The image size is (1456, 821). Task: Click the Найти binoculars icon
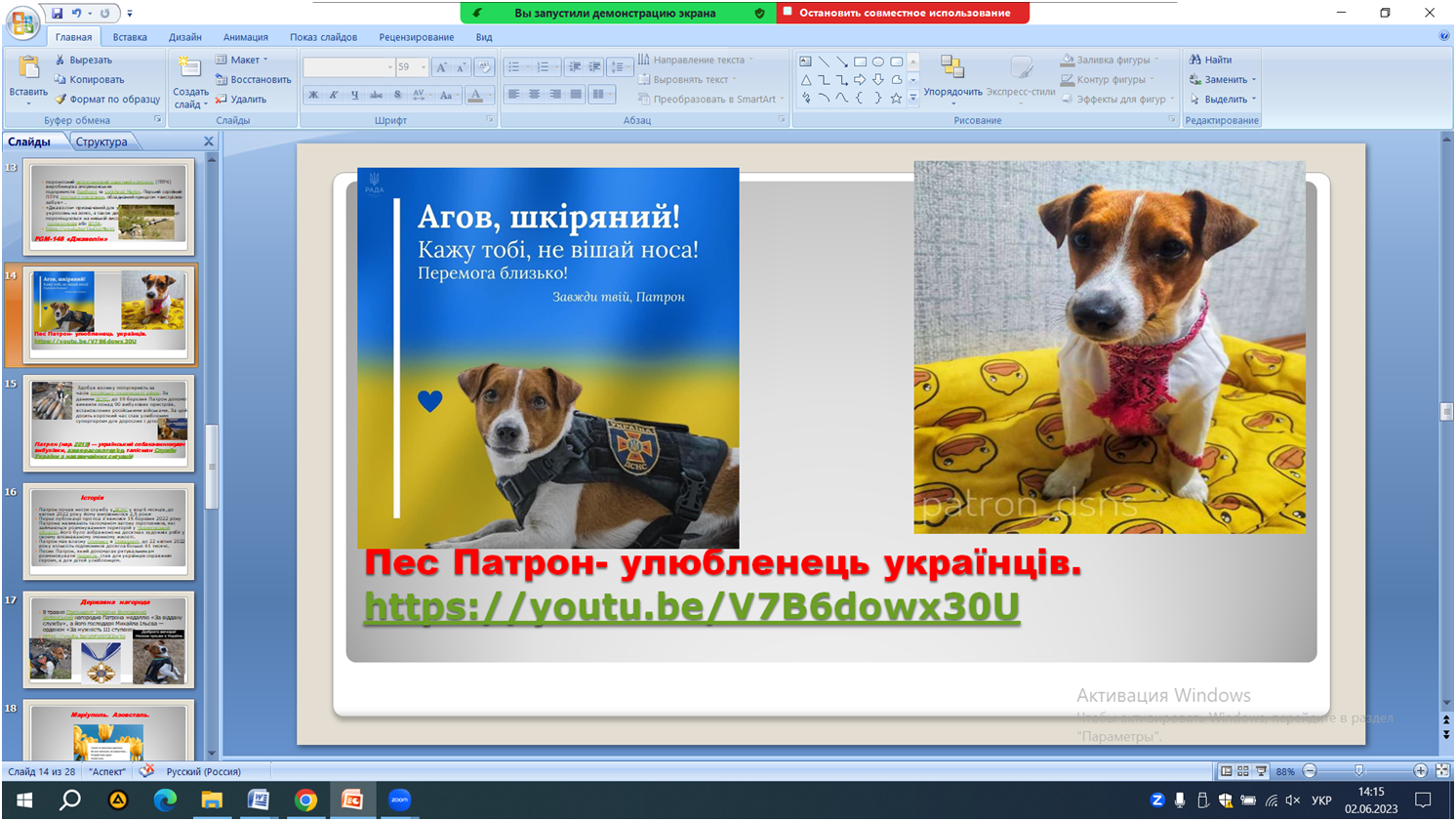(x=1195, y=60)
